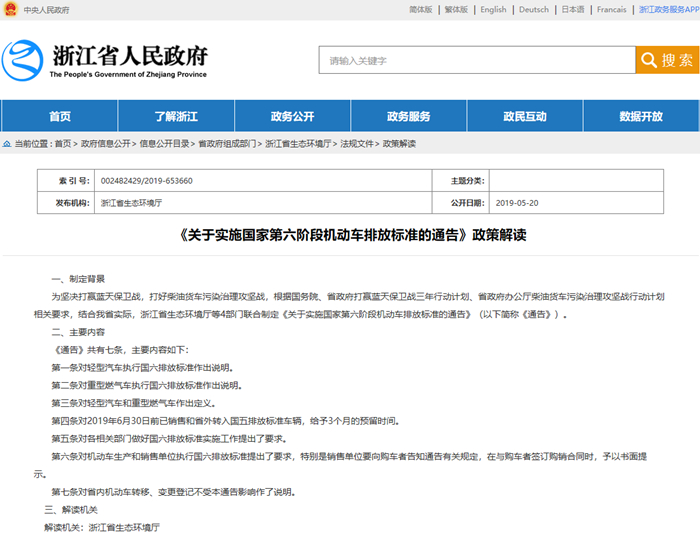Click the national emblem icon at top left
The height and width of the screenshot is (533, 700).
pos(9,10)
